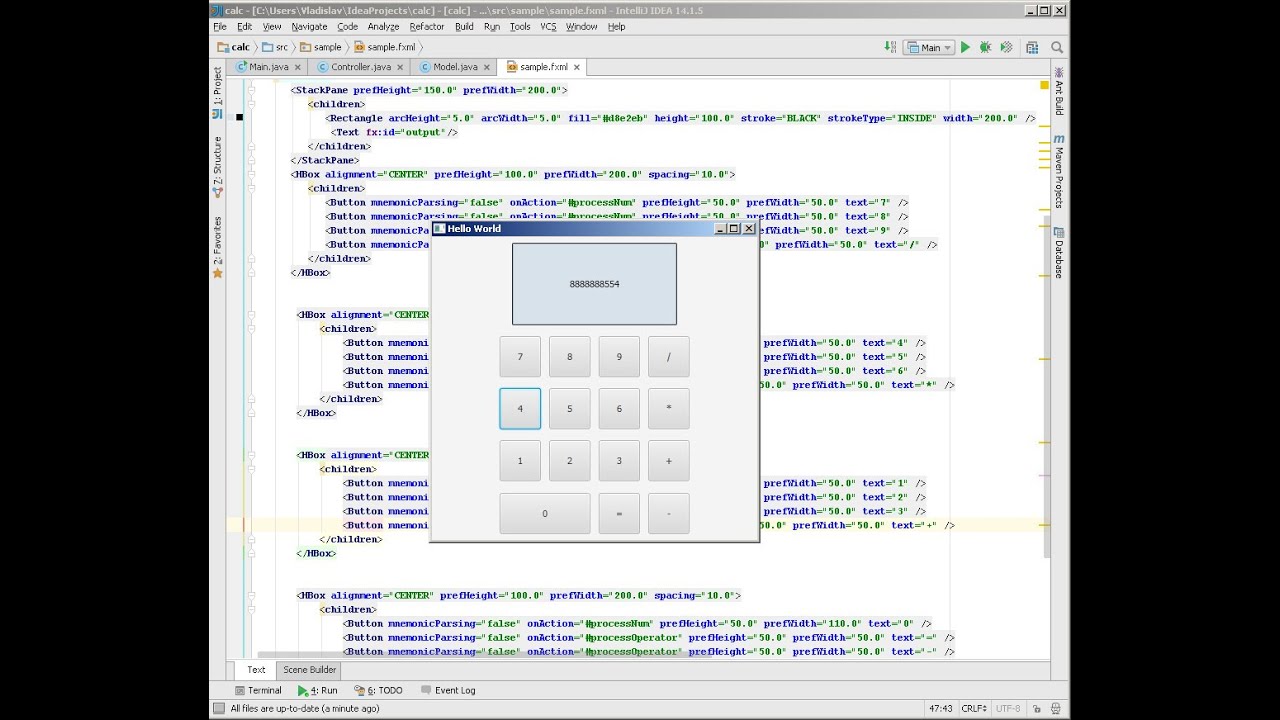Open the Structure tool window sidebar
1280x720 pixels.
tap(217, 167)
